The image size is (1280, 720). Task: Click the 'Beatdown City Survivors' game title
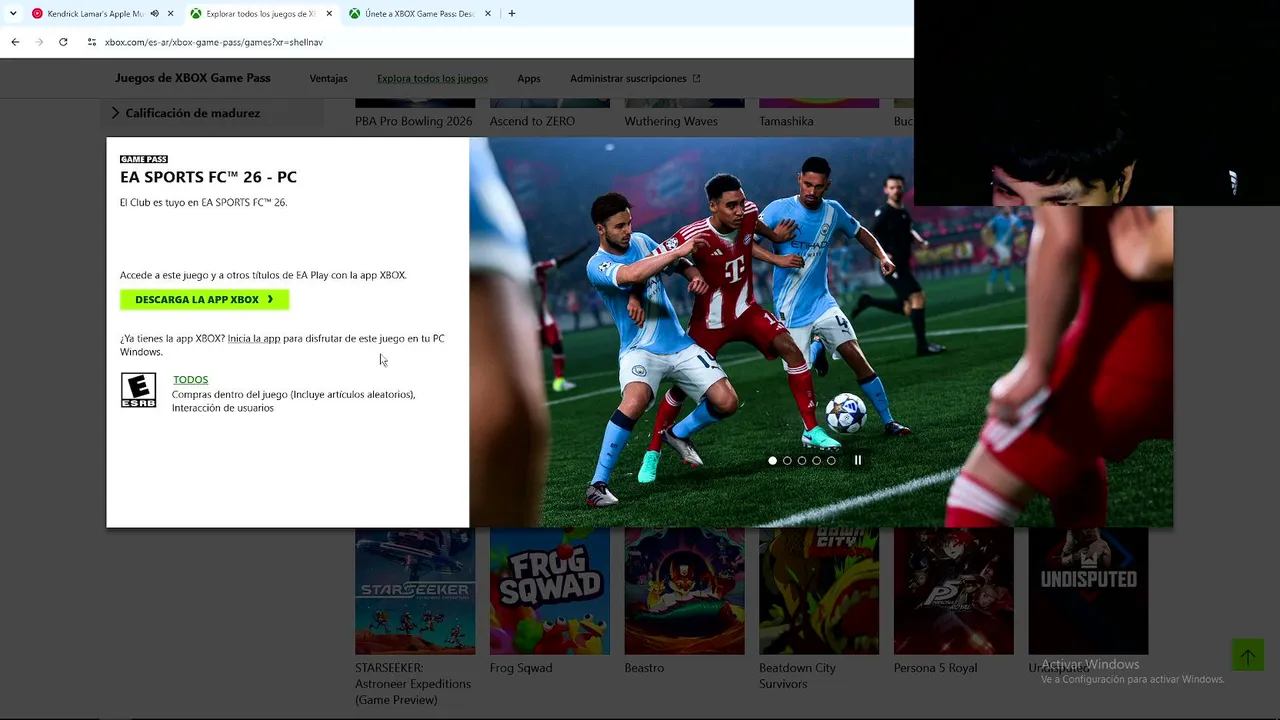[x=797, y=676]
